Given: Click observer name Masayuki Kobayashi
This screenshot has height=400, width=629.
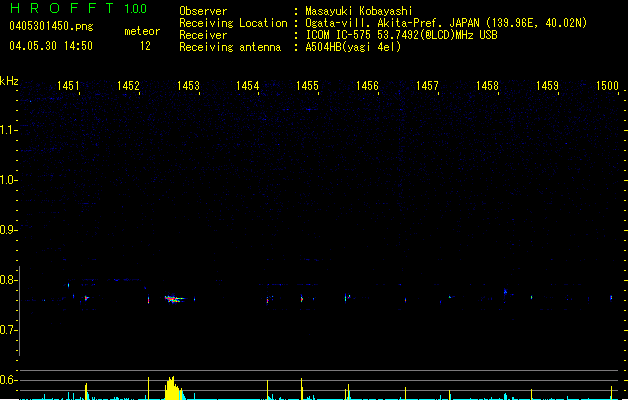Looking at the screenshot, I should (x=359, y=11).
